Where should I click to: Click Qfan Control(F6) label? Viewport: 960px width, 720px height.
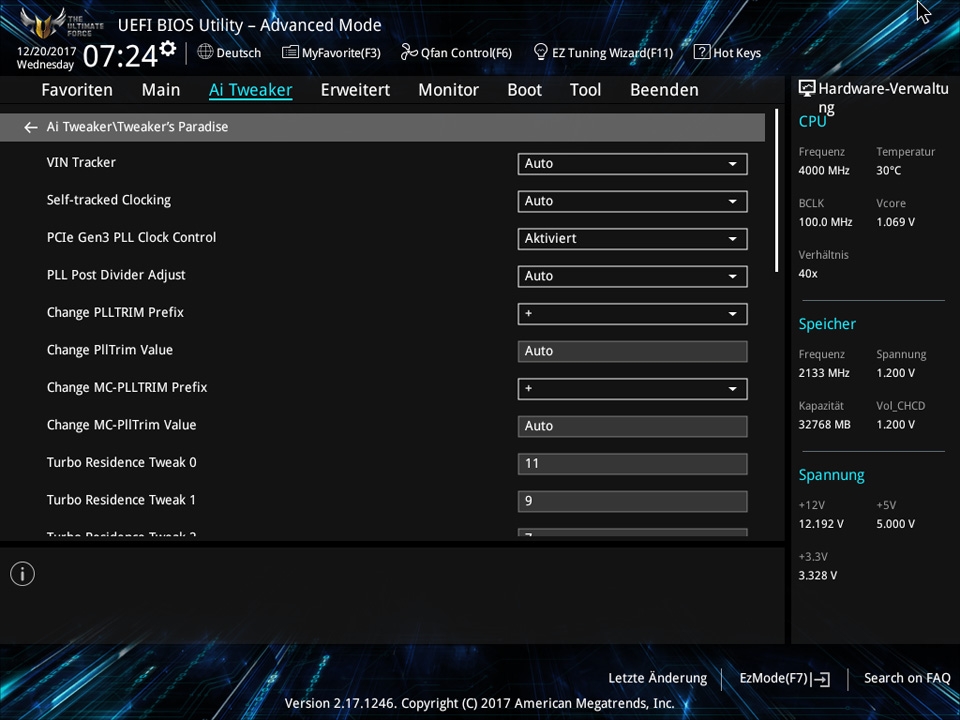tap(466, 53)
